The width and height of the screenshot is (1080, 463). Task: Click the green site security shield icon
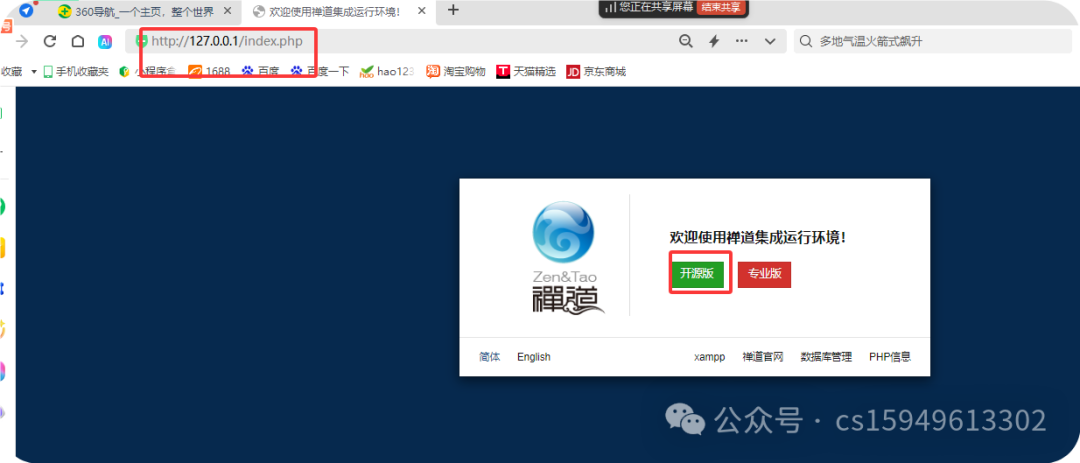coord(141,41)
